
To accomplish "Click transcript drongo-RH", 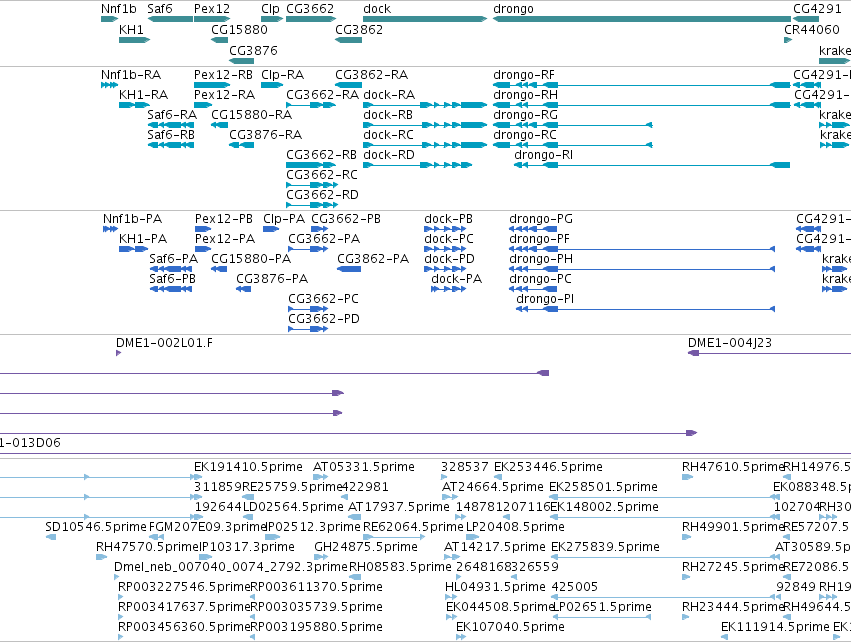I will click(x=525, y=94).
